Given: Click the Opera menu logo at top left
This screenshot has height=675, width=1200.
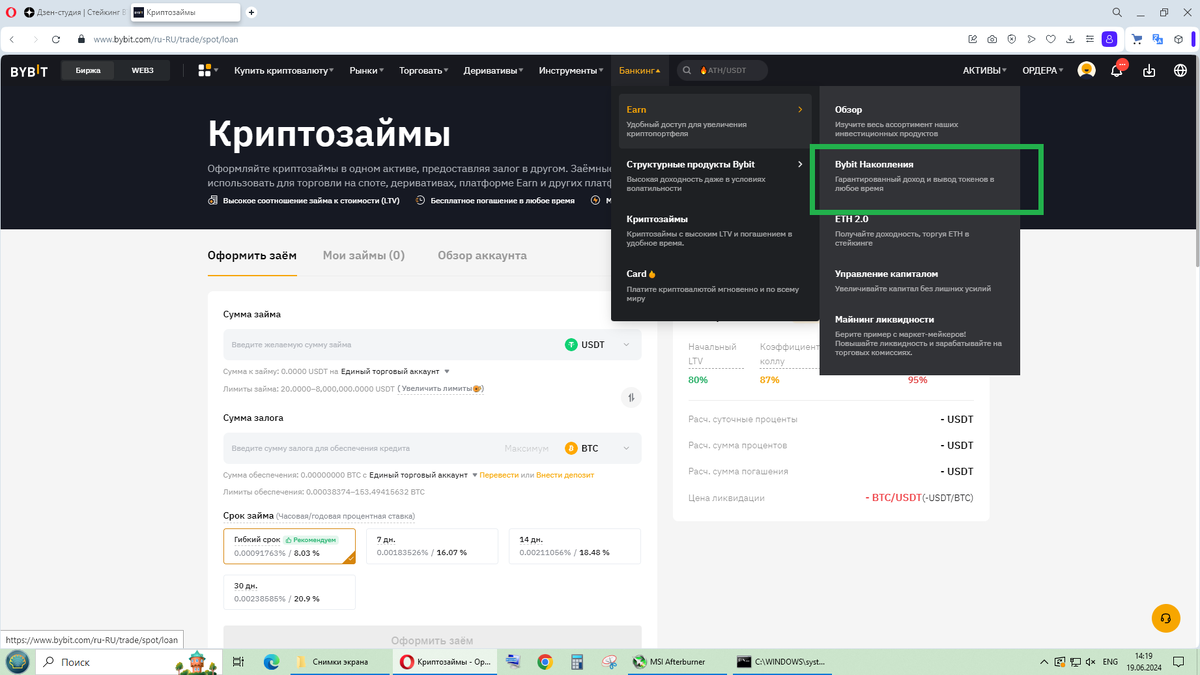Looking at the screenshot, I should tap(12, 12).
